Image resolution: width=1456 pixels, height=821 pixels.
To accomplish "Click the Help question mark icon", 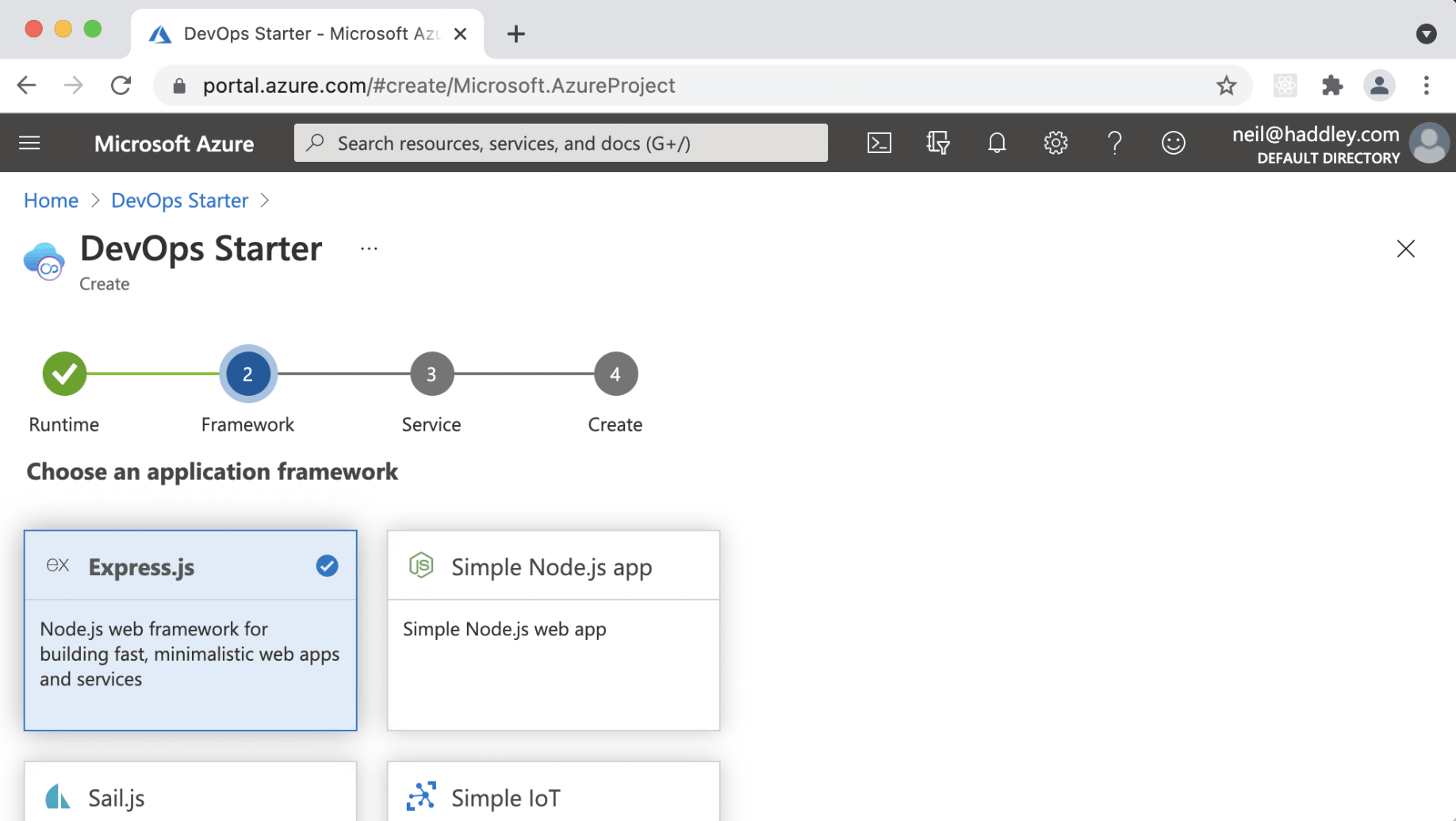I will [x=1114, y=143].
